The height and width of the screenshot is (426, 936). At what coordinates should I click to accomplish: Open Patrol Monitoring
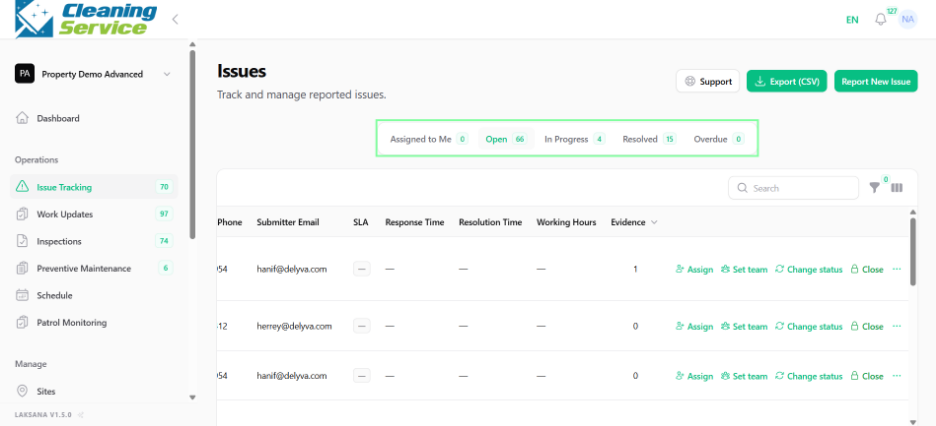(x=72, y=323)
